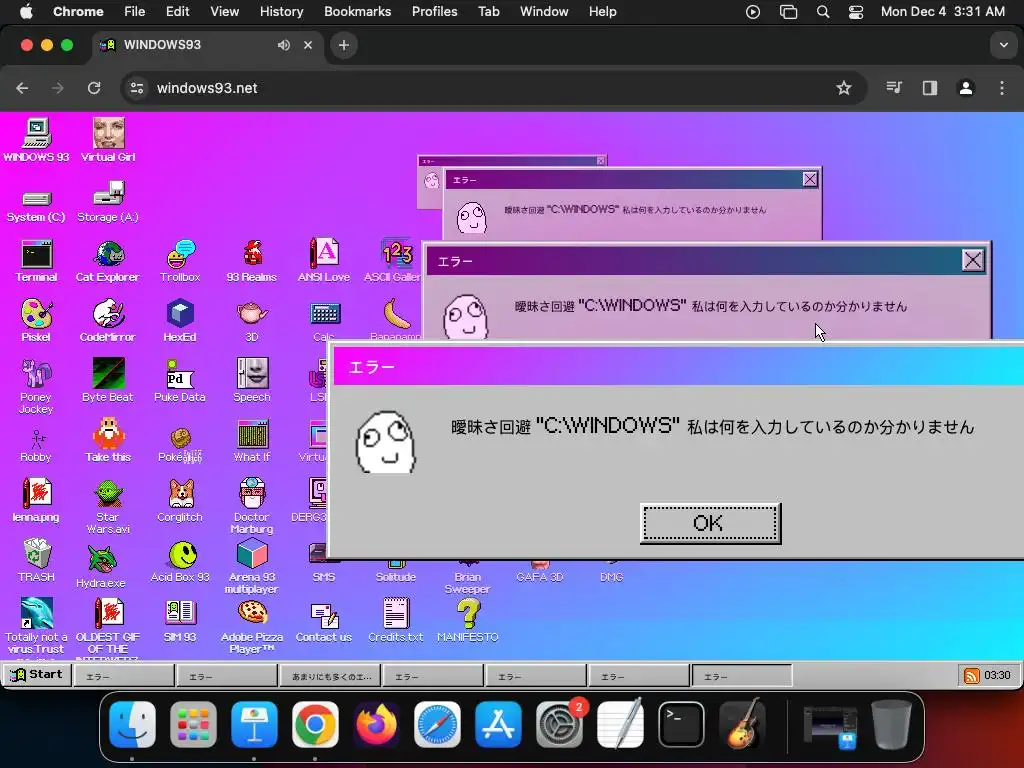Play Star Wars.avi

pyautogui.click(x=108, y=507)
